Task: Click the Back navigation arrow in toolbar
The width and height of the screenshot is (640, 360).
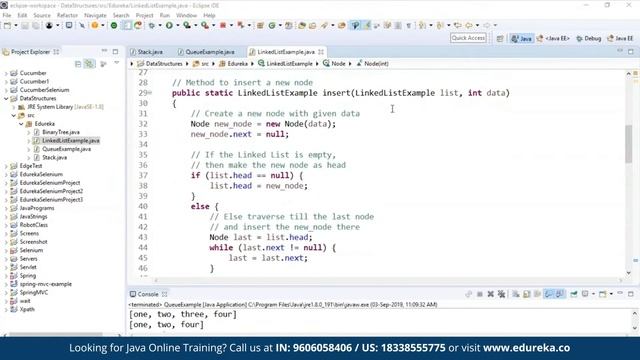Action: tap(469, 25)
